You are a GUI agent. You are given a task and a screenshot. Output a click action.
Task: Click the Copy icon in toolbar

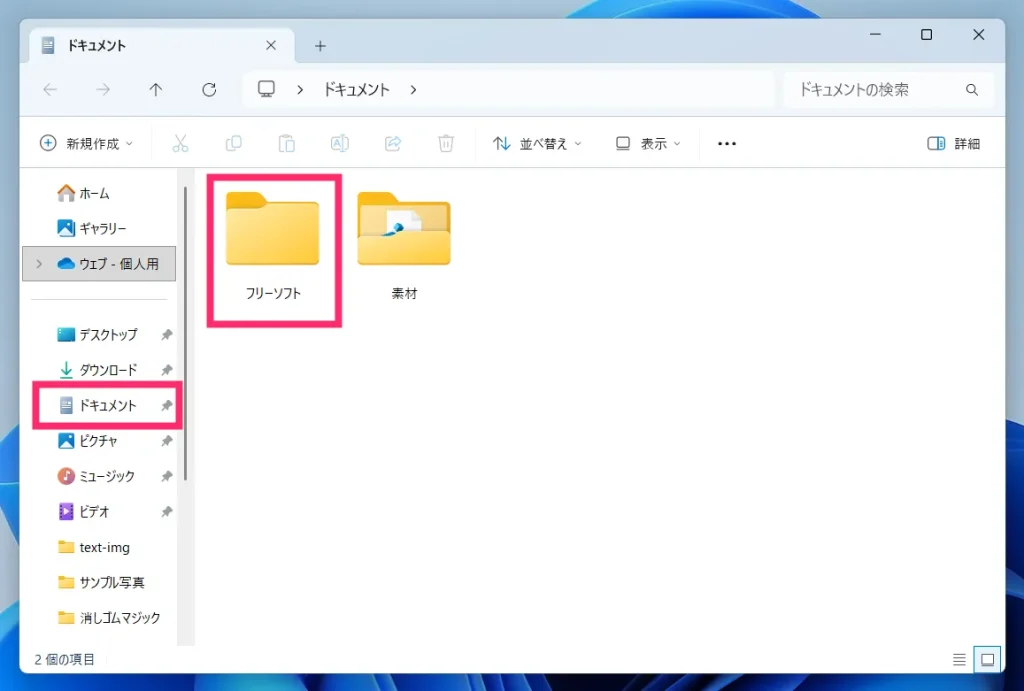(233, 143)
